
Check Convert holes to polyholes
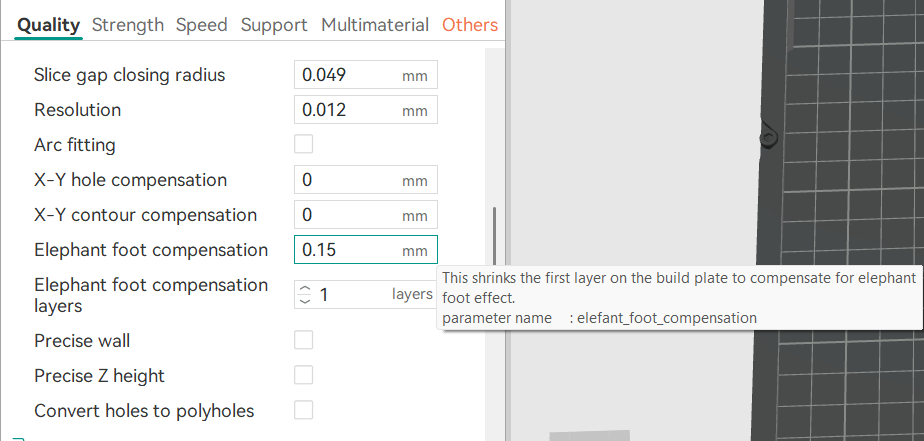coord(304,410)
